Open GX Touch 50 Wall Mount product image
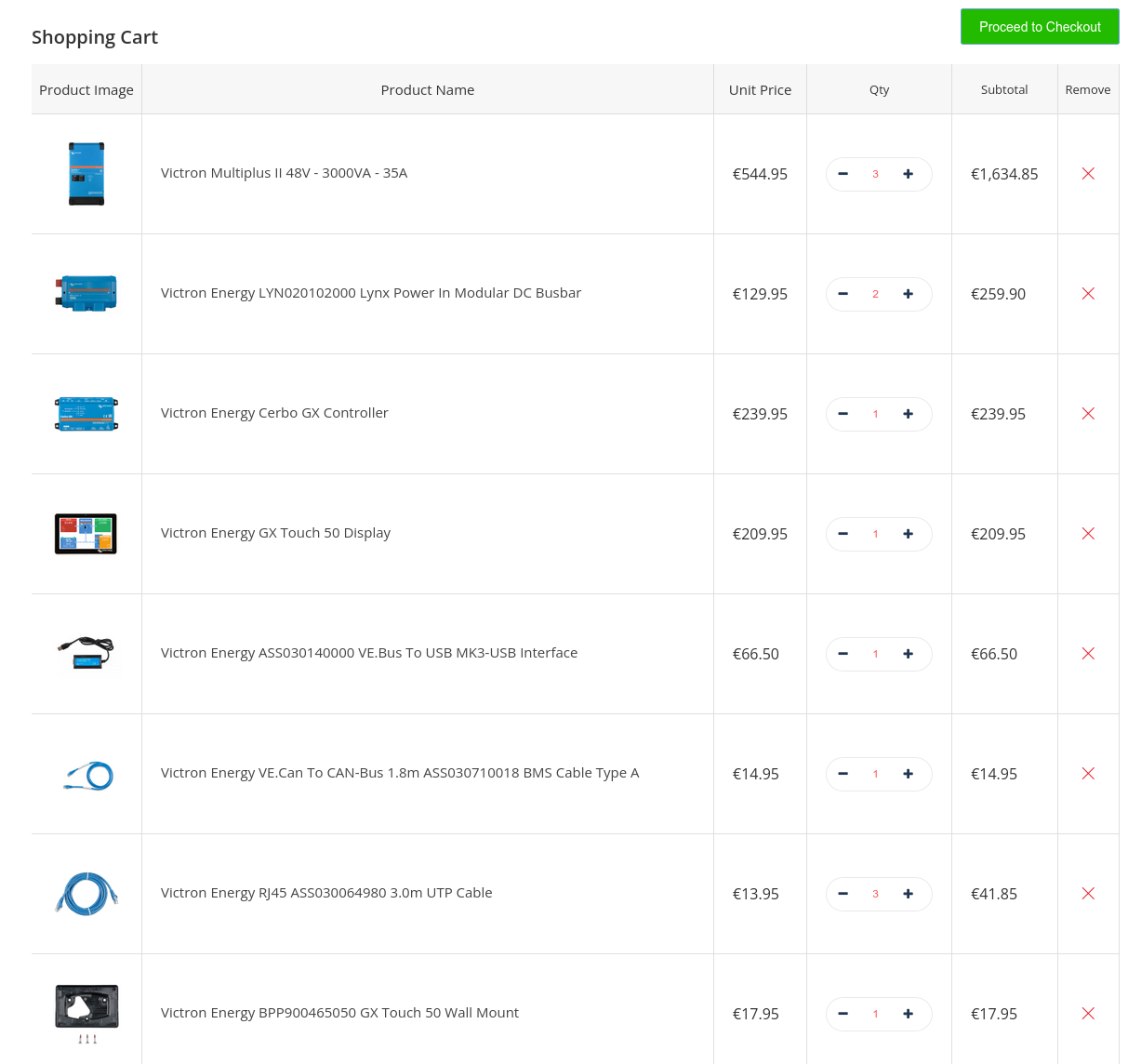The image size is (1128, 1064). (86, 1014)
